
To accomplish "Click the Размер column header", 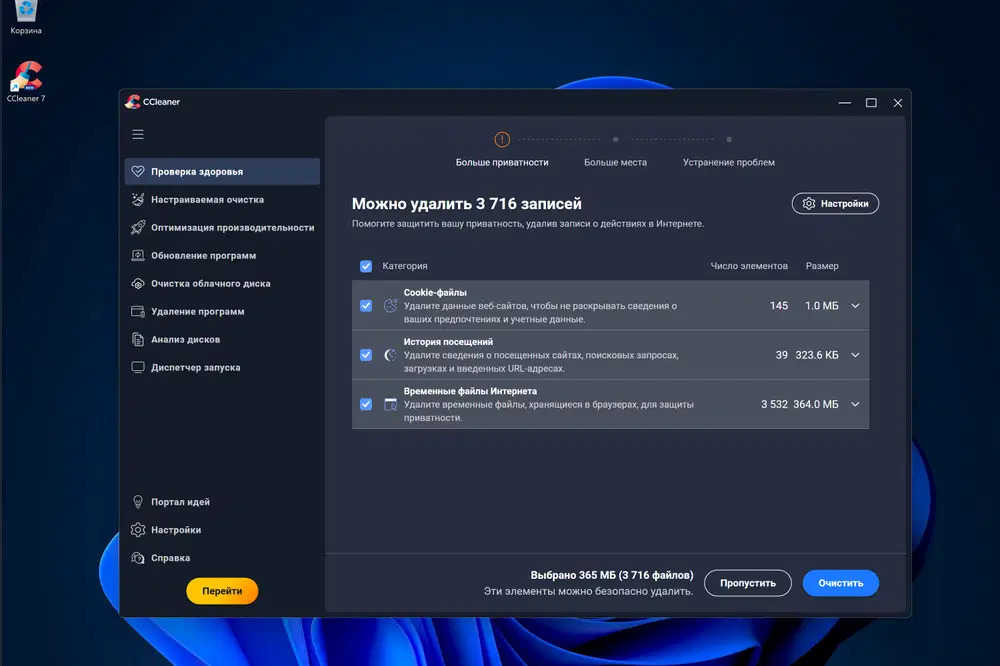I will tap(822, 266).
